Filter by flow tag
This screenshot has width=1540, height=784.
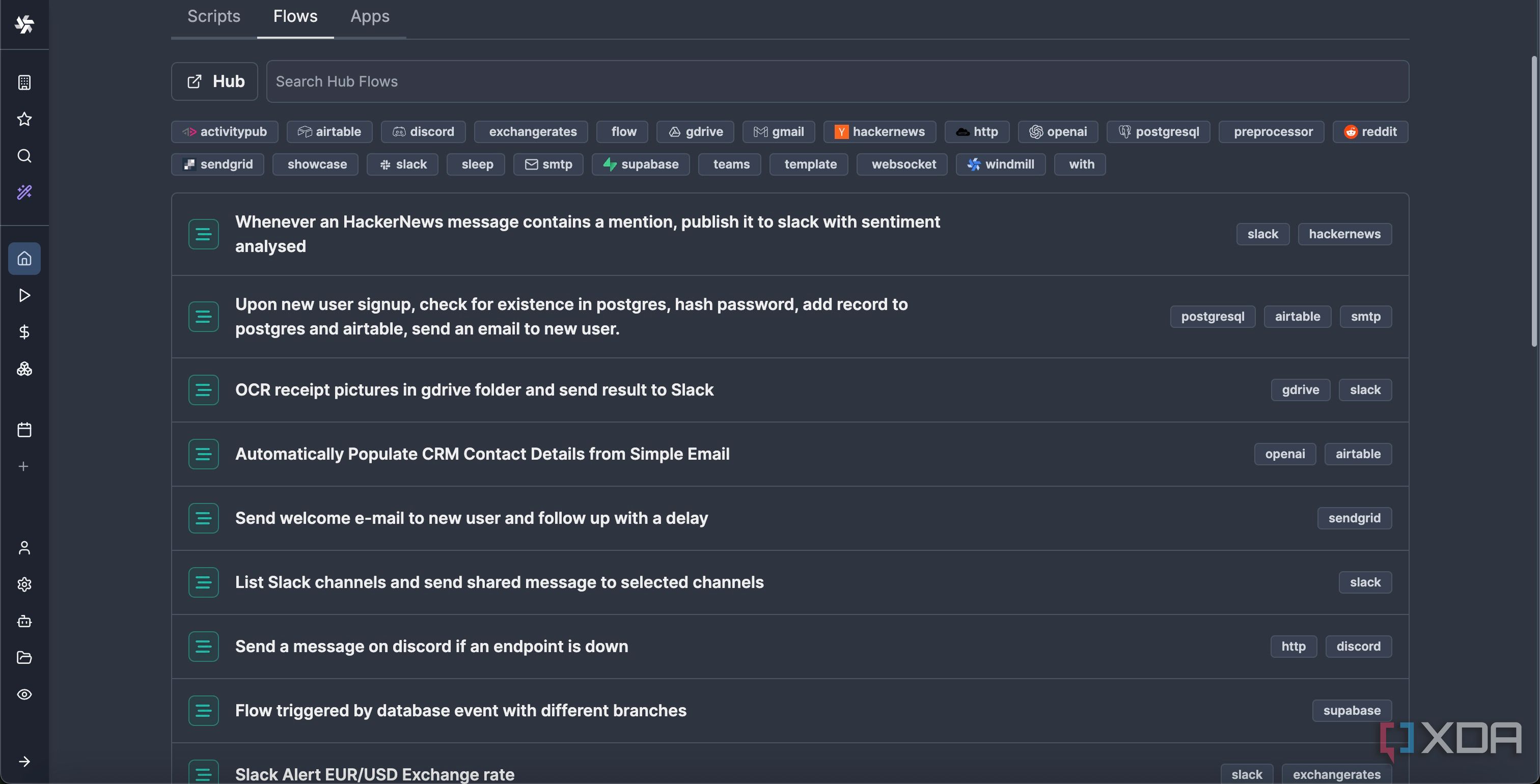[622, 131]
